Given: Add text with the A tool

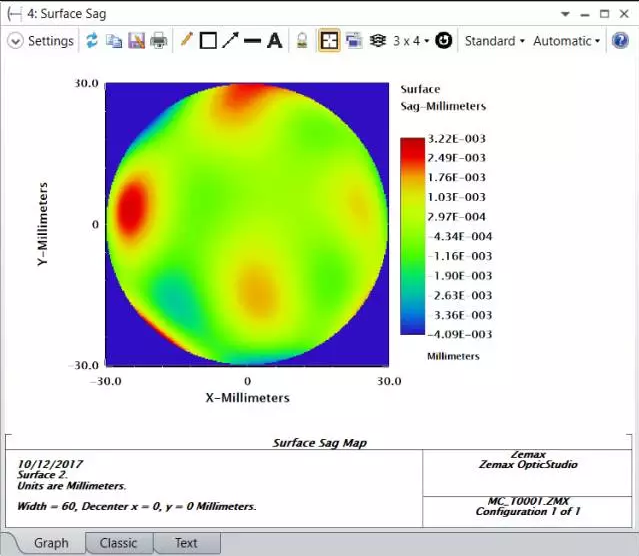Looking at the screenshot, I should pos(274,41).
